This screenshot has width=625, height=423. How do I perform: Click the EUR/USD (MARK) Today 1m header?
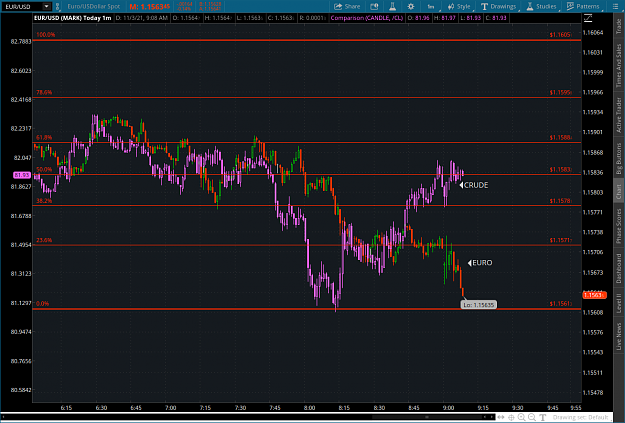(73, 18)
